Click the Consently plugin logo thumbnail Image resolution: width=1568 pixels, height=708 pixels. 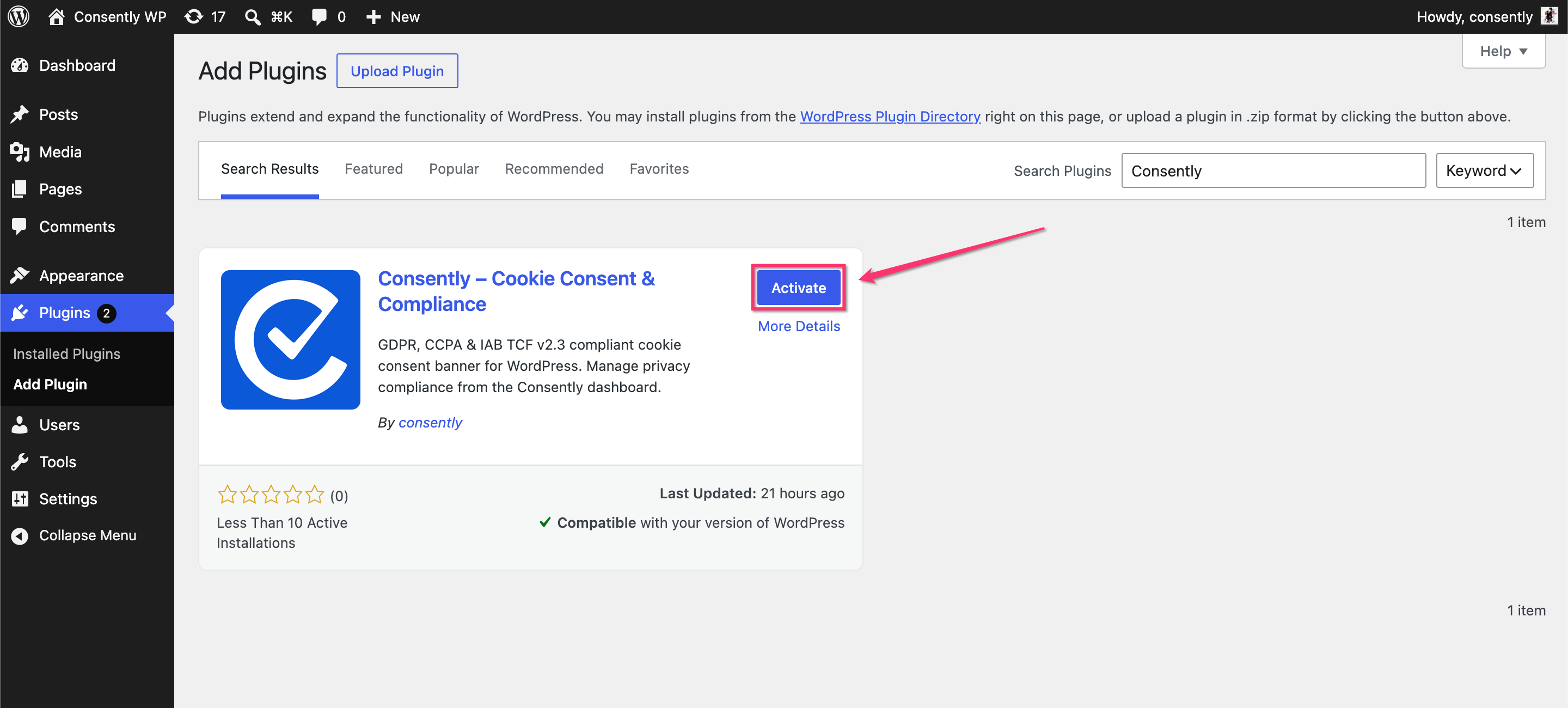290,340
